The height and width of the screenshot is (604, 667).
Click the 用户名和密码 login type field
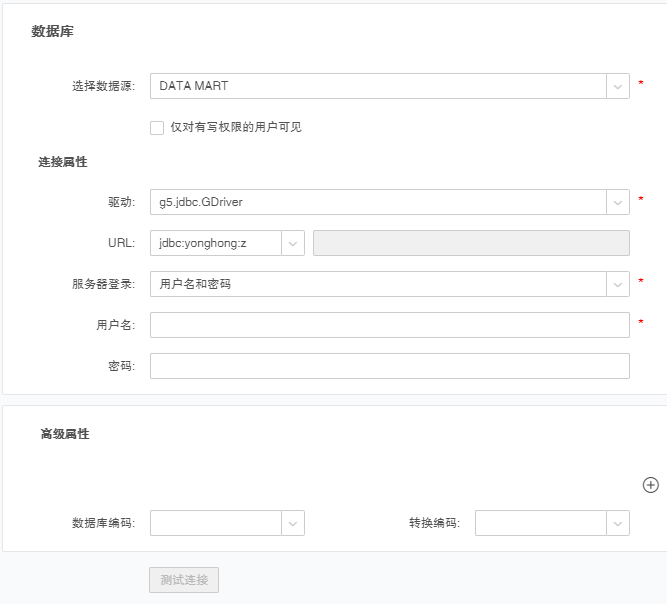[378, 284]
